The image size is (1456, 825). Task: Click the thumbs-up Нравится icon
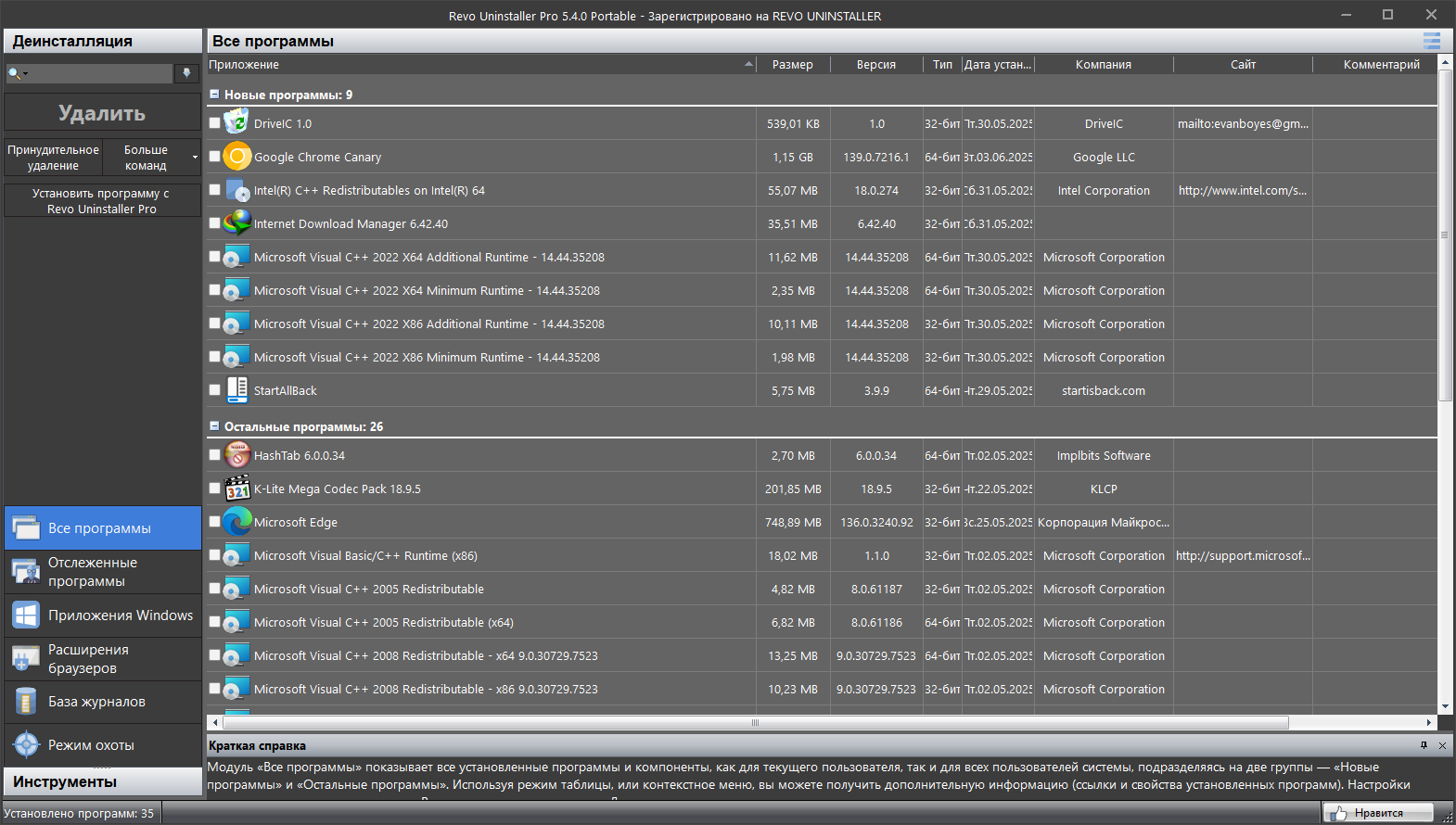1337,813
